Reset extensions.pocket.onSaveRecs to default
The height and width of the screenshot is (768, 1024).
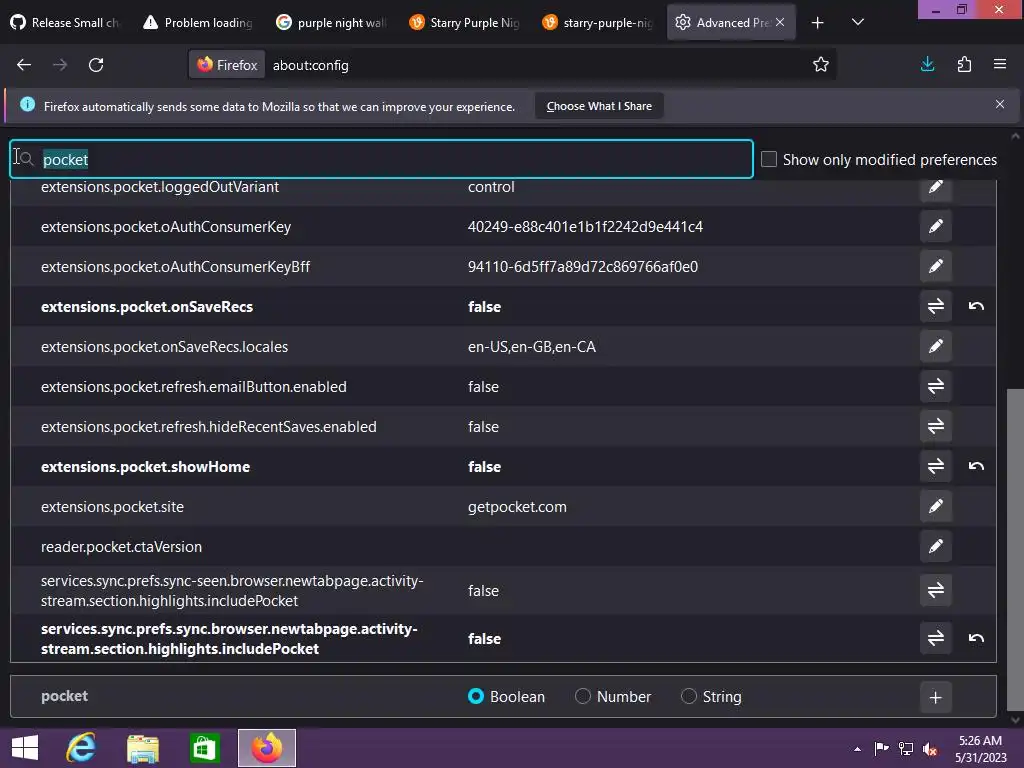point(976,306)
